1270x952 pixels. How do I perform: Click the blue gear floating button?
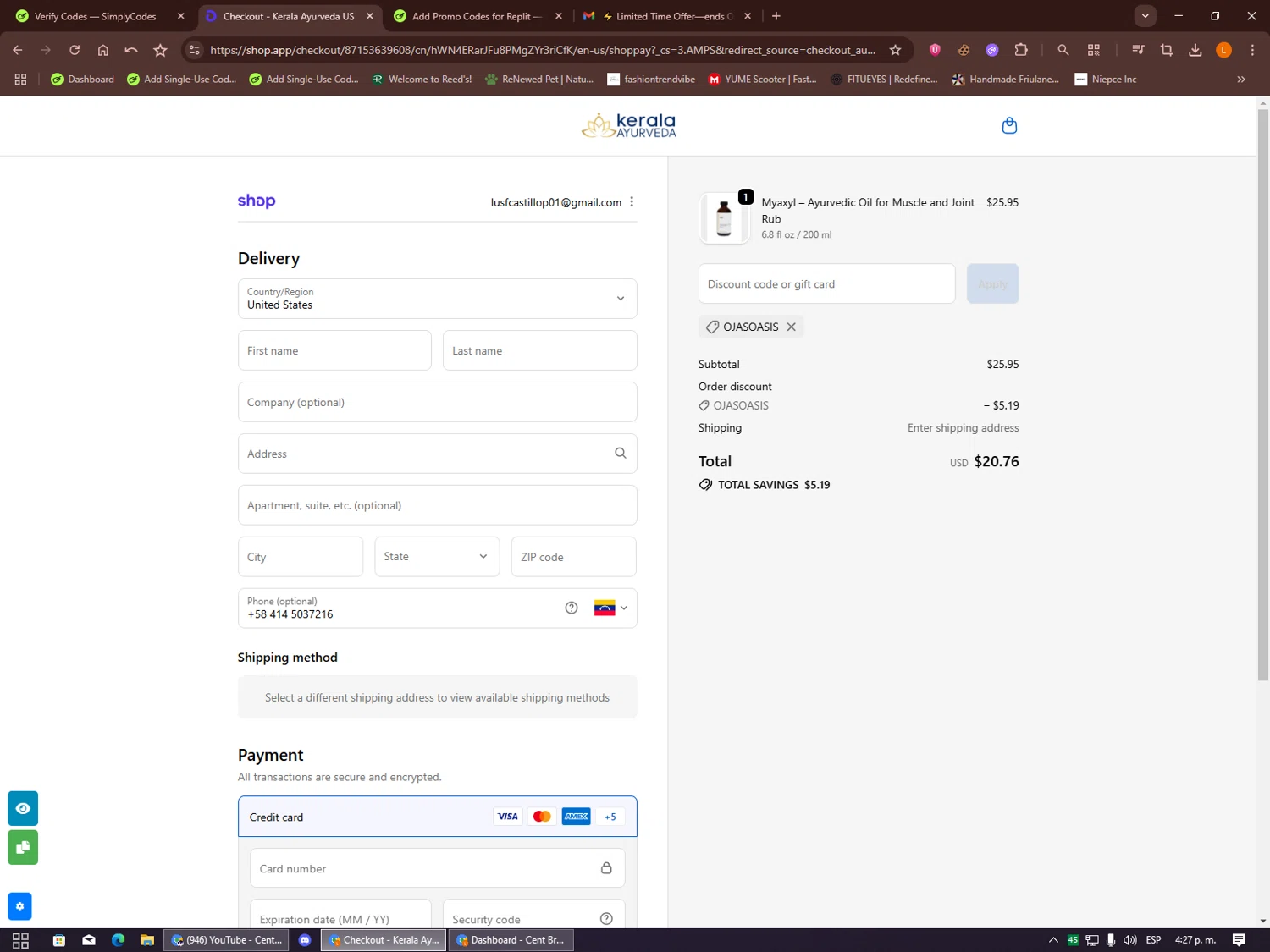[x=19, y=906]
